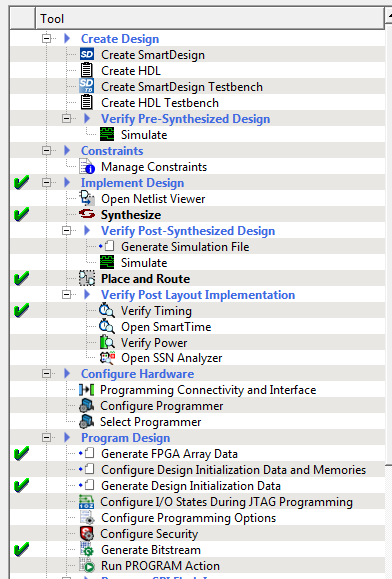Image resolution: width=392 pixels, height=579 pixels.
Task: Click the Manage Constraints document icon
Action: point(87,167)
